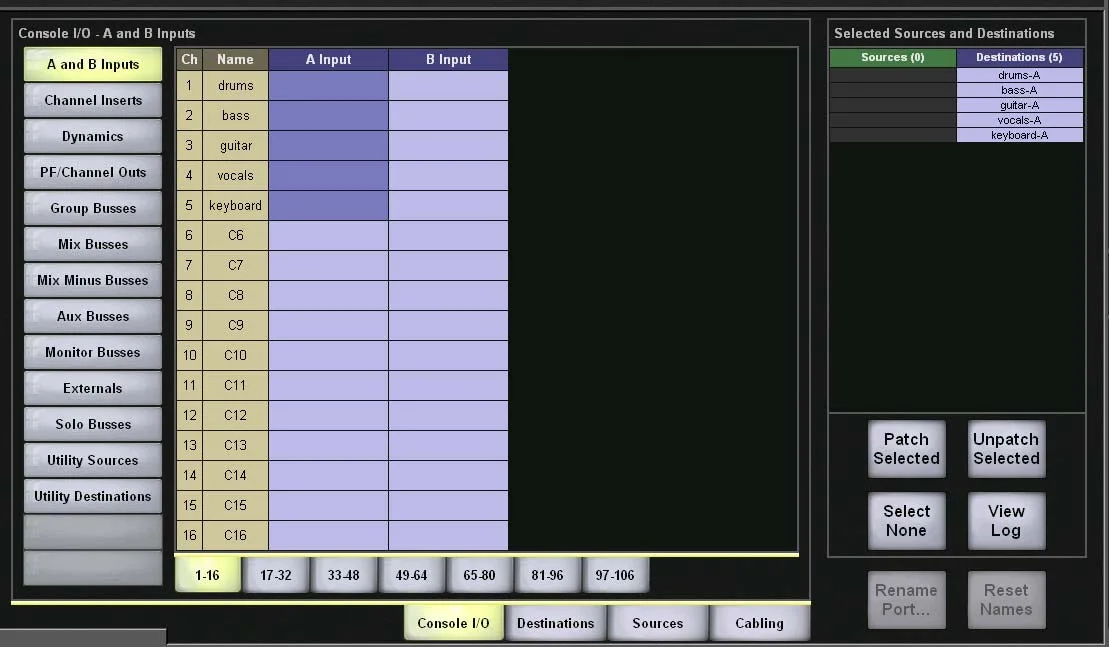Show channels 33-48
The height and width of the screenshot is (647, 1109).
(344, 575)
